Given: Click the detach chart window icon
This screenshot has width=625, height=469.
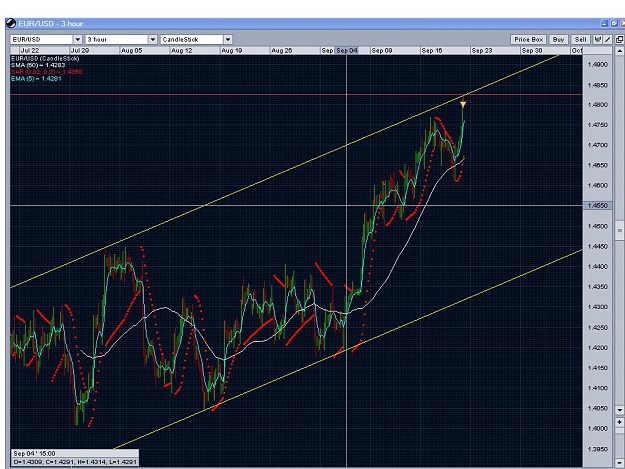Looking at the screenshot, I should [619, 39].
